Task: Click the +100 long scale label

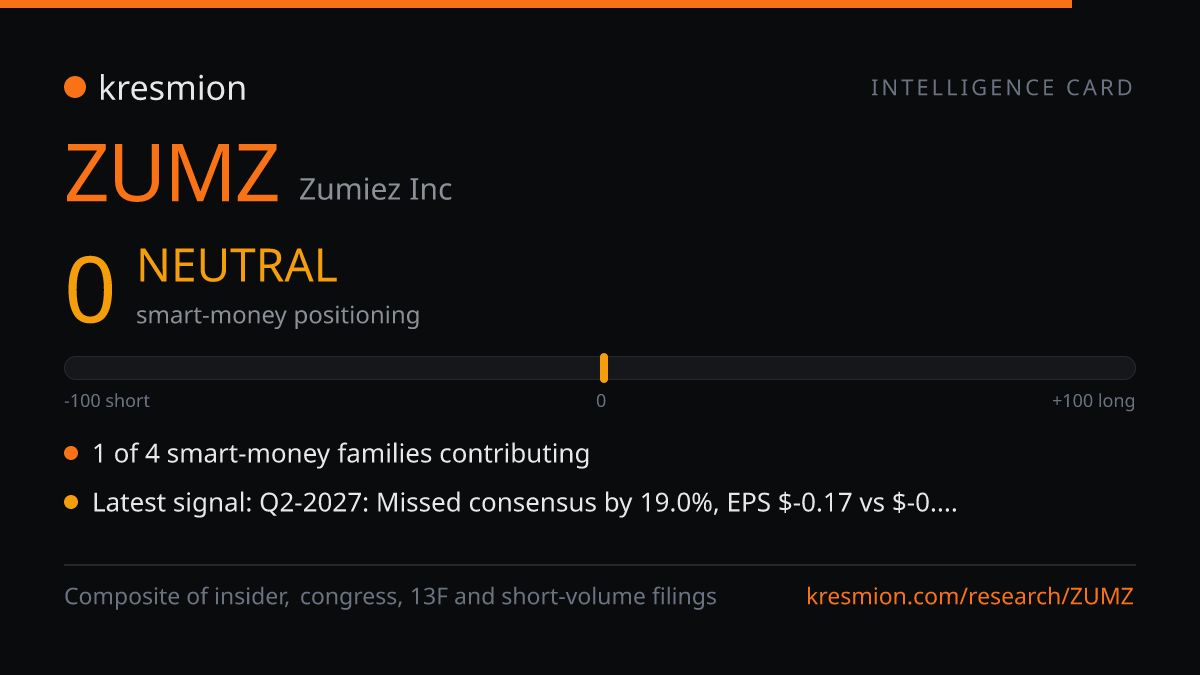Action: coord(1093,401)
